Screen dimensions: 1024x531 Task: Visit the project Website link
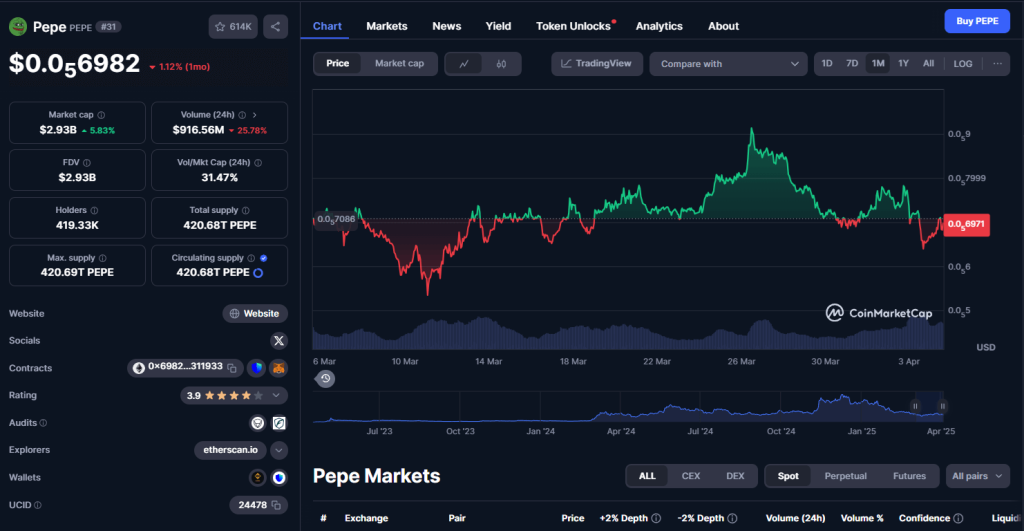coord(255,314)
